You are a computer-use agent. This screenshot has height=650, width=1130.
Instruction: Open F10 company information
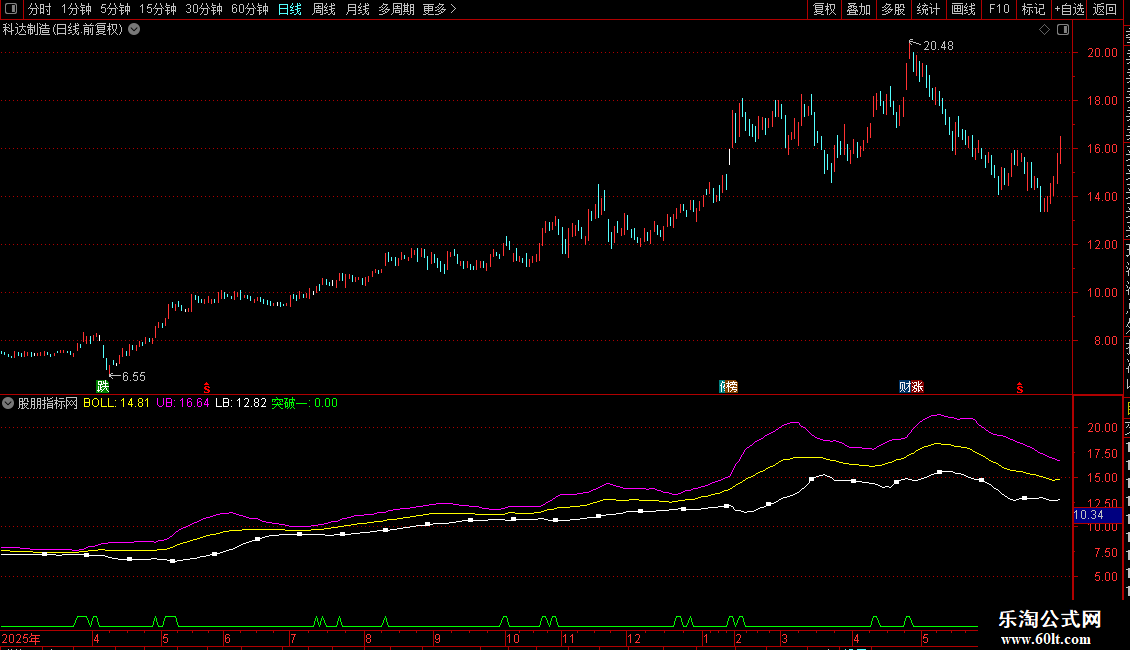click(999, 9)
